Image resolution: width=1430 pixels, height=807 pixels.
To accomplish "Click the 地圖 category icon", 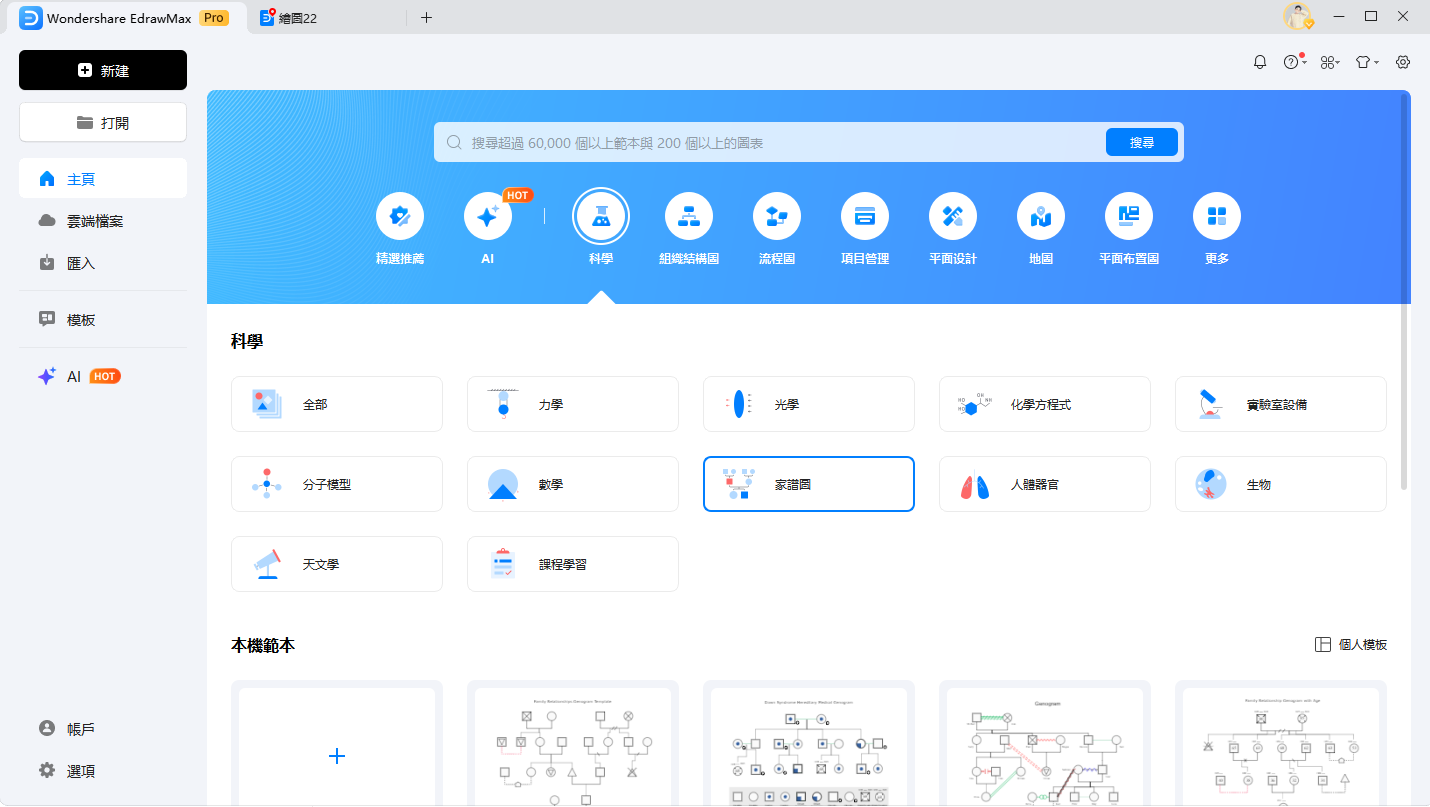I will coord(1040,216).
